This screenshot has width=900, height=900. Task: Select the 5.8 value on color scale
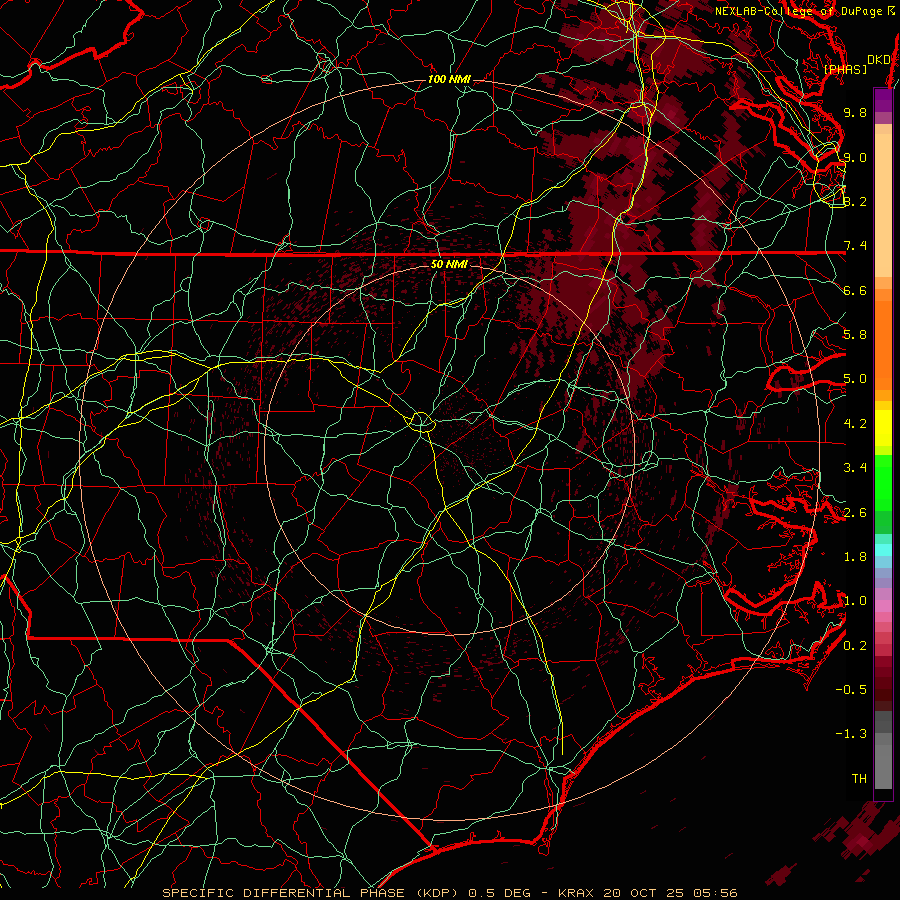(855, 335)
